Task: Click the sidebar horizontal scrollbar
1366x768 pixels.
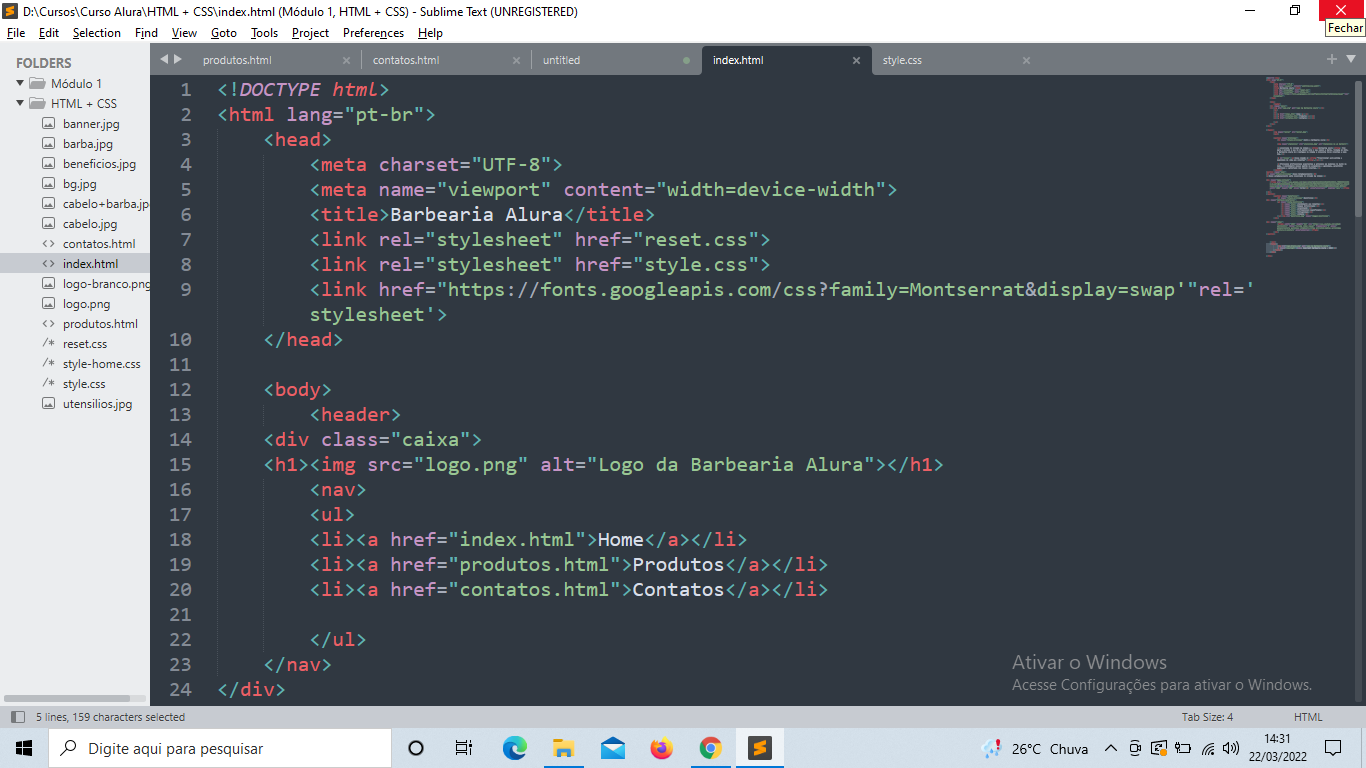Action: click(x=67, y=698)
